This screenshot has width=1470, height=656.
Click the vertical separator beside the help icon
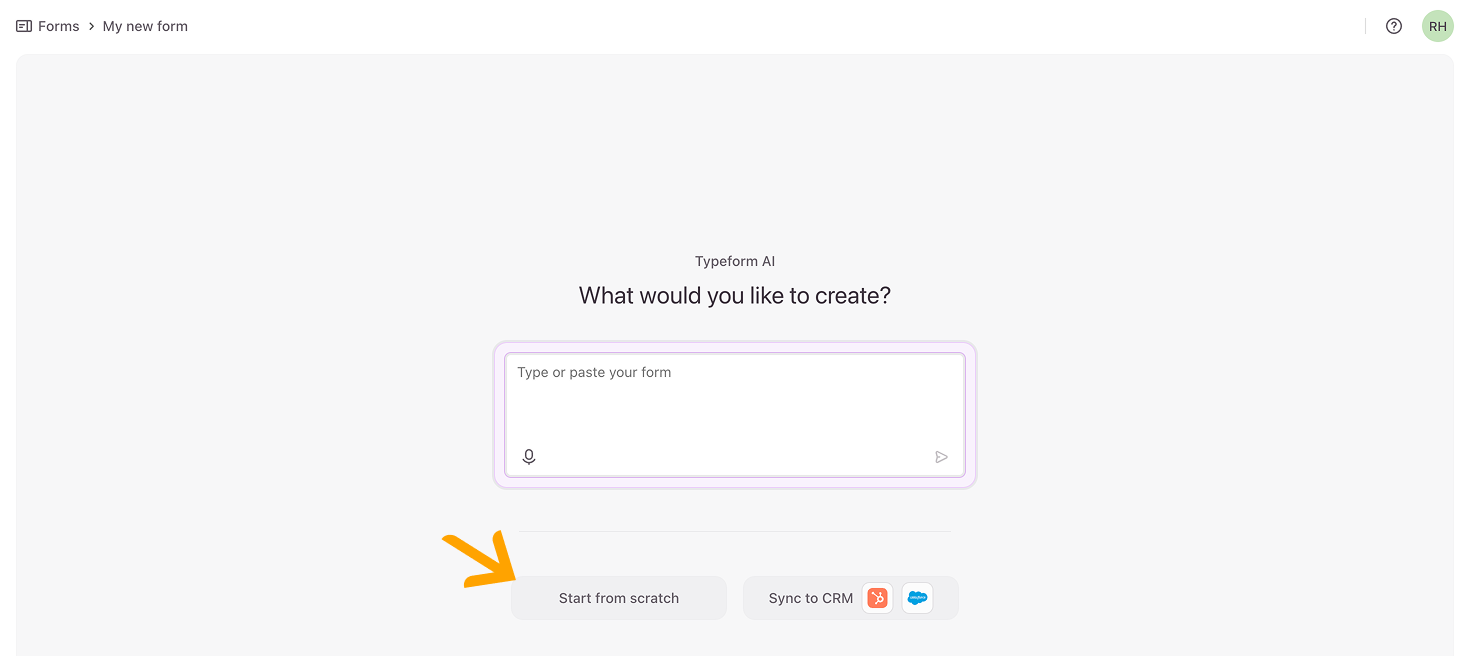tap(1365, 26)
